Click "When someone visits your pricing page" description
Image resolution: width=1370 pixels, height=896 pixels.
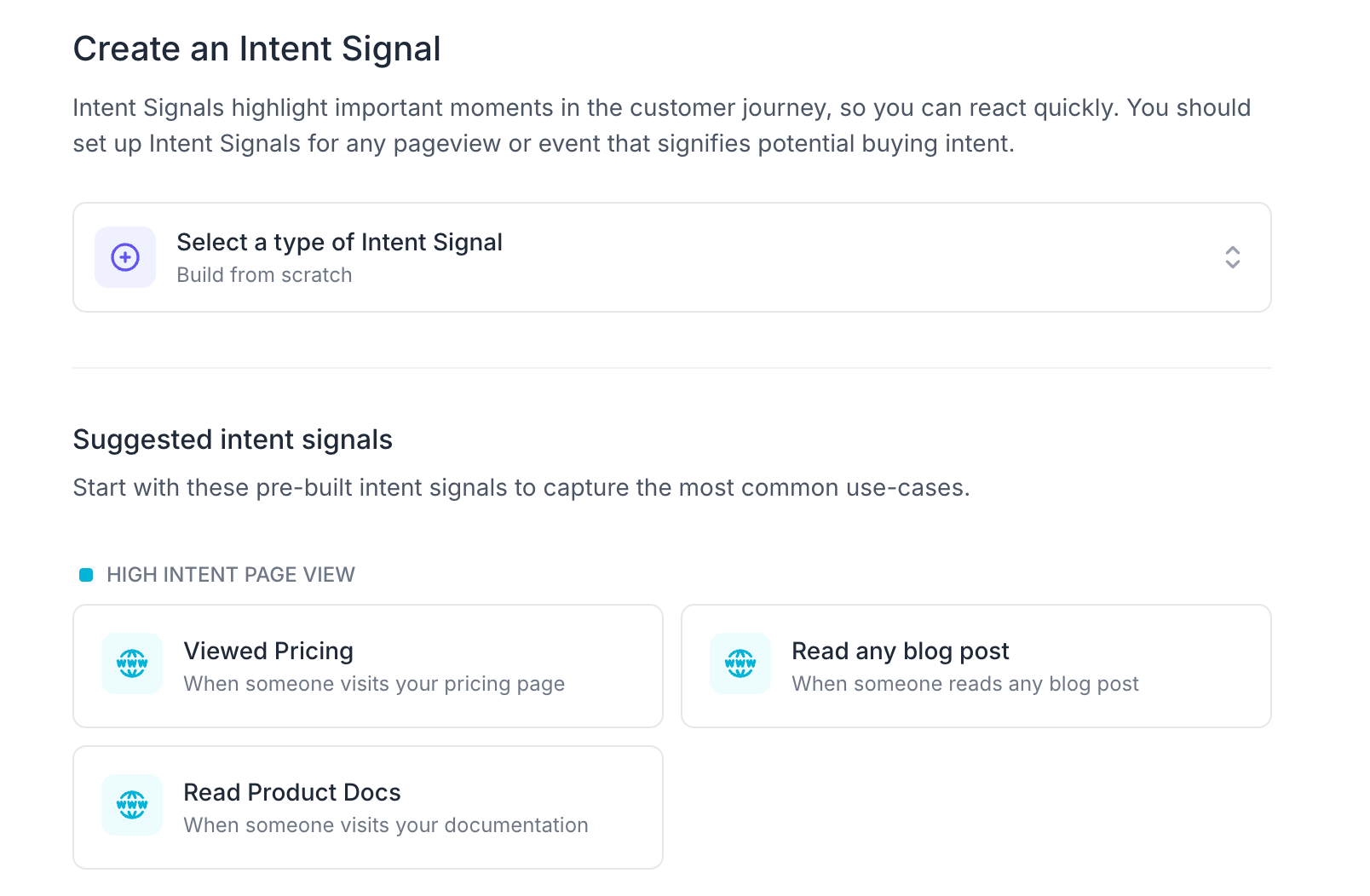pyautogui.click(x=374, y=684)
